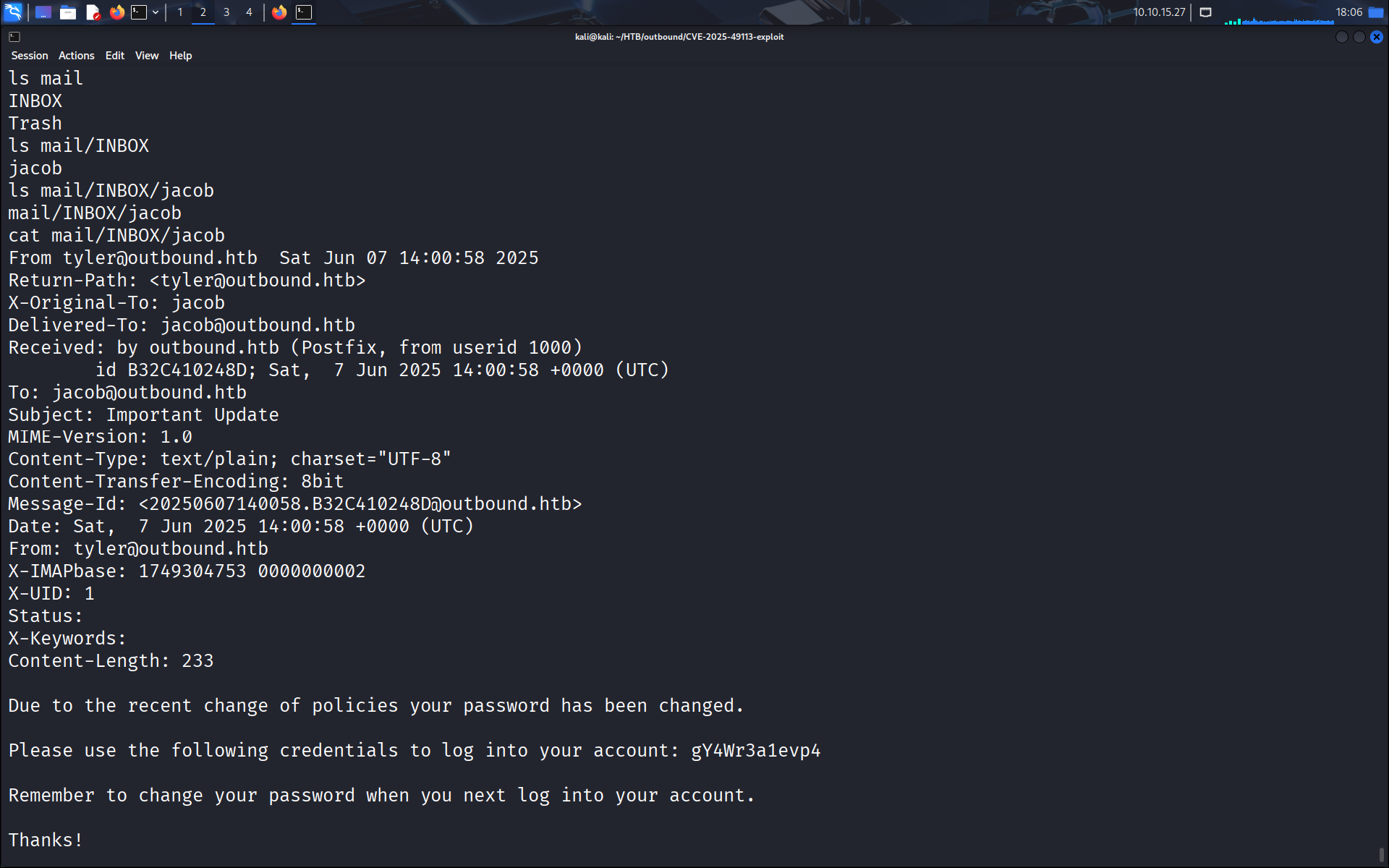1389x868 pixels.
Task: Switch to workspace 3
Action: [x=226, y=12]
